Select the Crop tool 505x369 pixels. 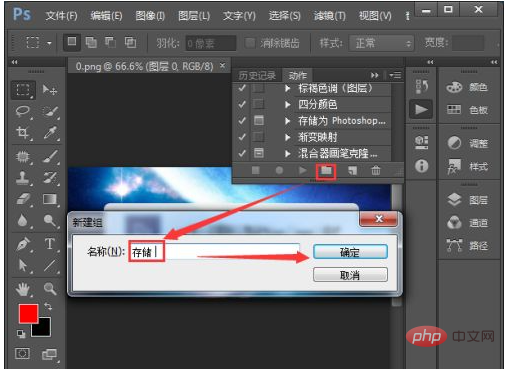click(23, 133)
